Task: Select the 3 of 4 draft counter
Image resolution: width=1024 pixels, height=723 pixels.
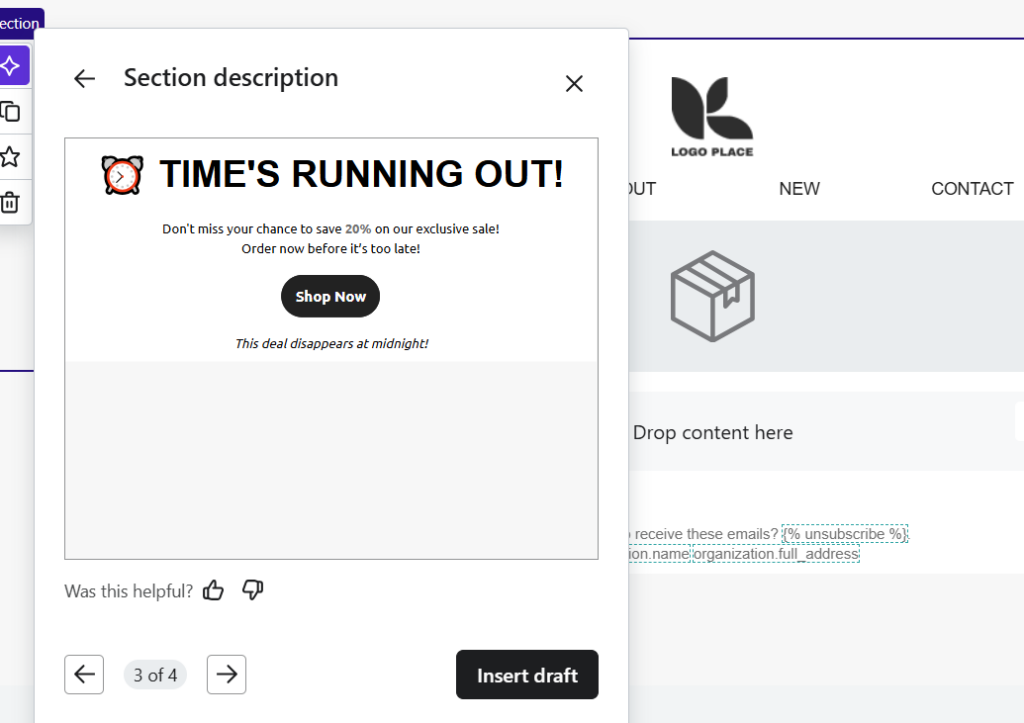Action: click(155, 675)
